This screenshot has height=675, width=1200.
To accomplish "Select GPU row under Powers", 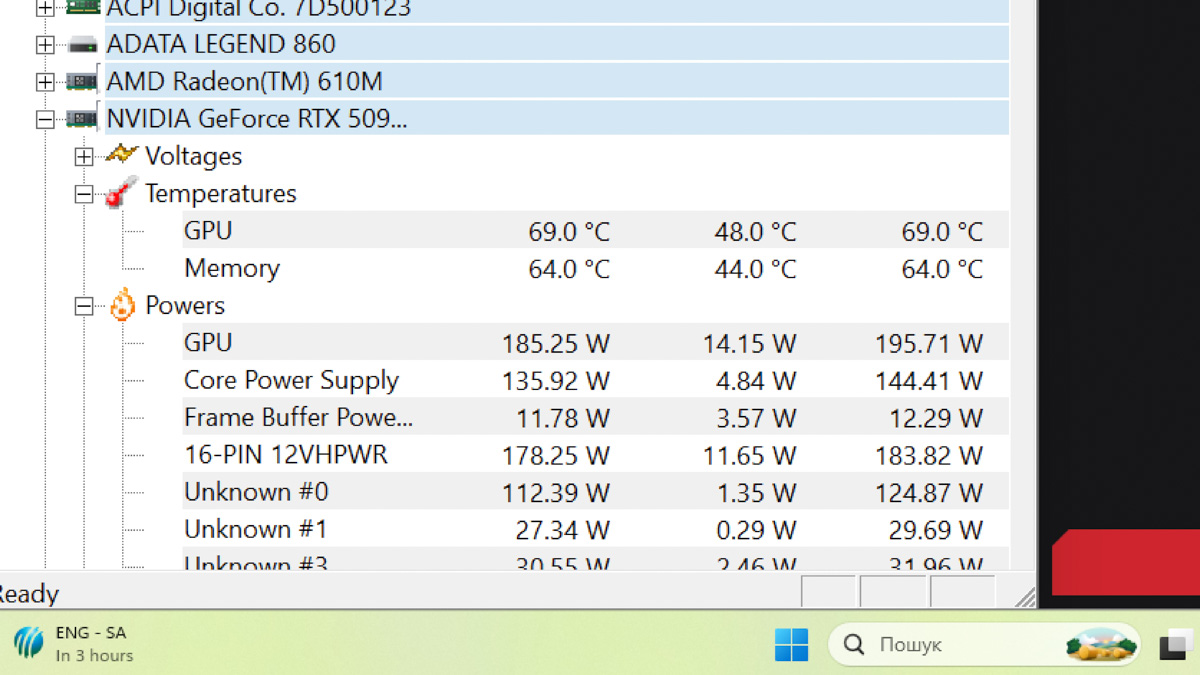I will [x=595, y=342].
